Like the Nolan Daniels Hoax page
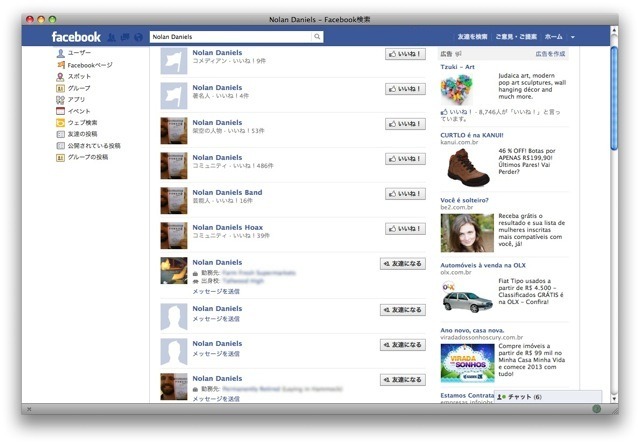 (405, 229)
